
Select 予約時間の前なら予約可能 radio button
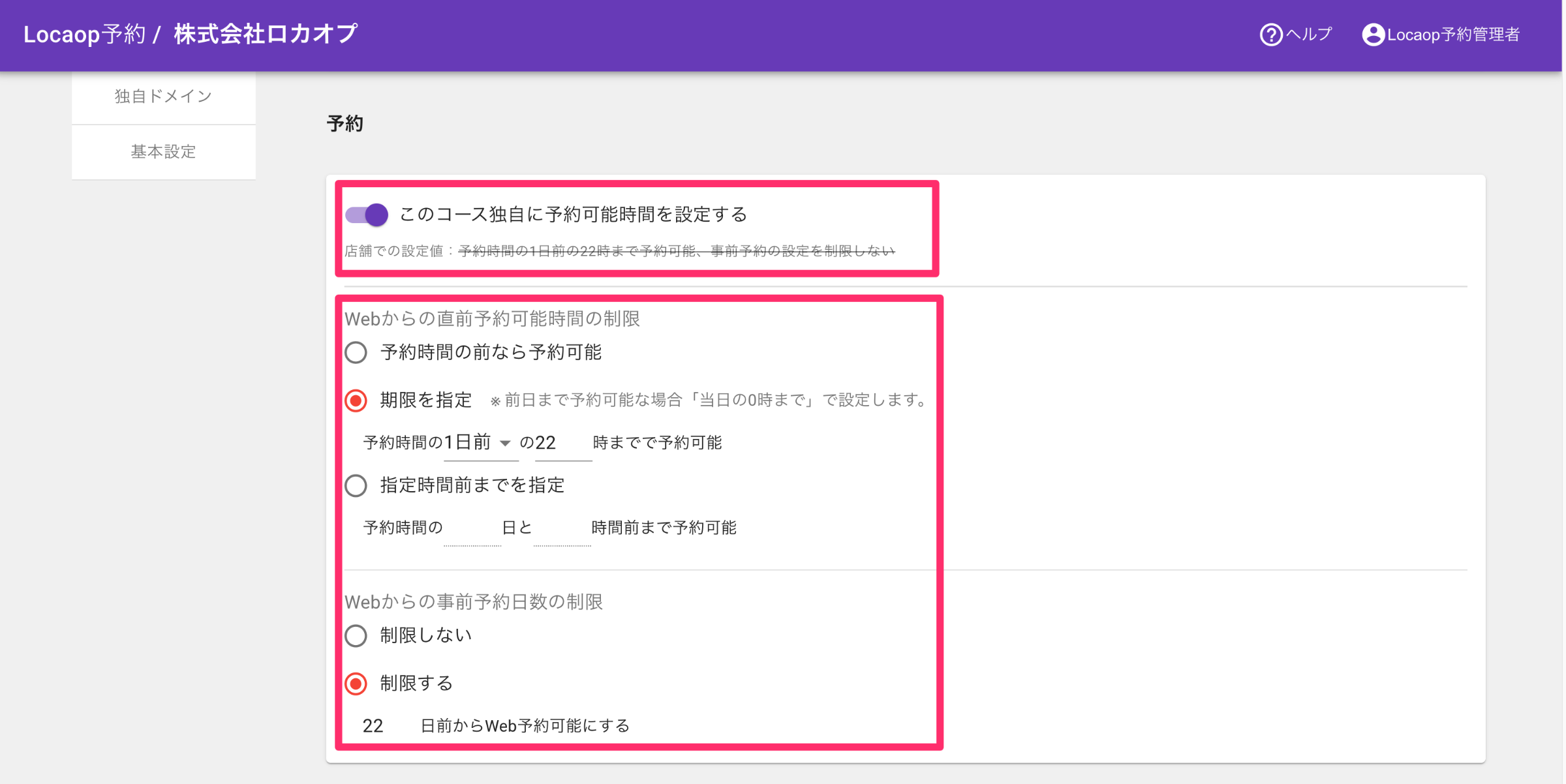coord(356,353)
